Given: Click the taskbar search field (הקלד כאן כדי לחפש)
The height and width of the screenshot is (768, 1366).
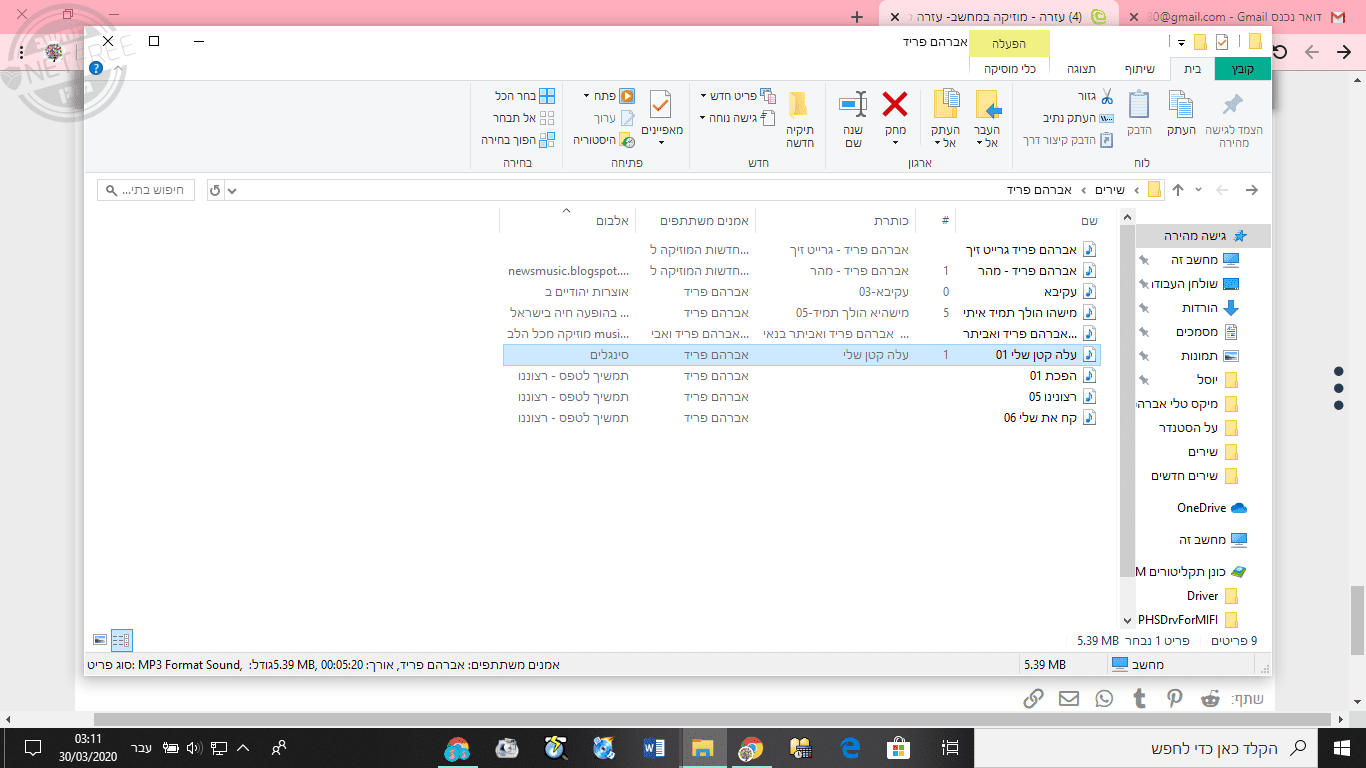Looking at the screenshot, I should coord(1146,747).
